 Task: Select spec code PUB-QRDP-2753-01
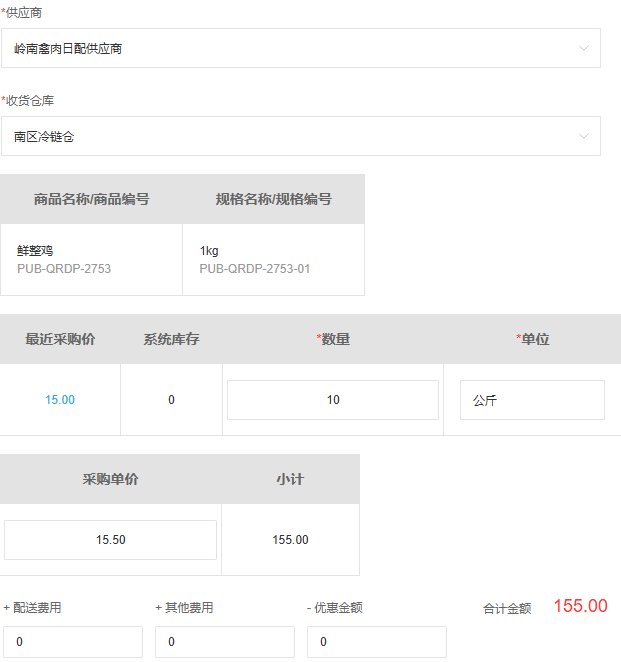255,269
